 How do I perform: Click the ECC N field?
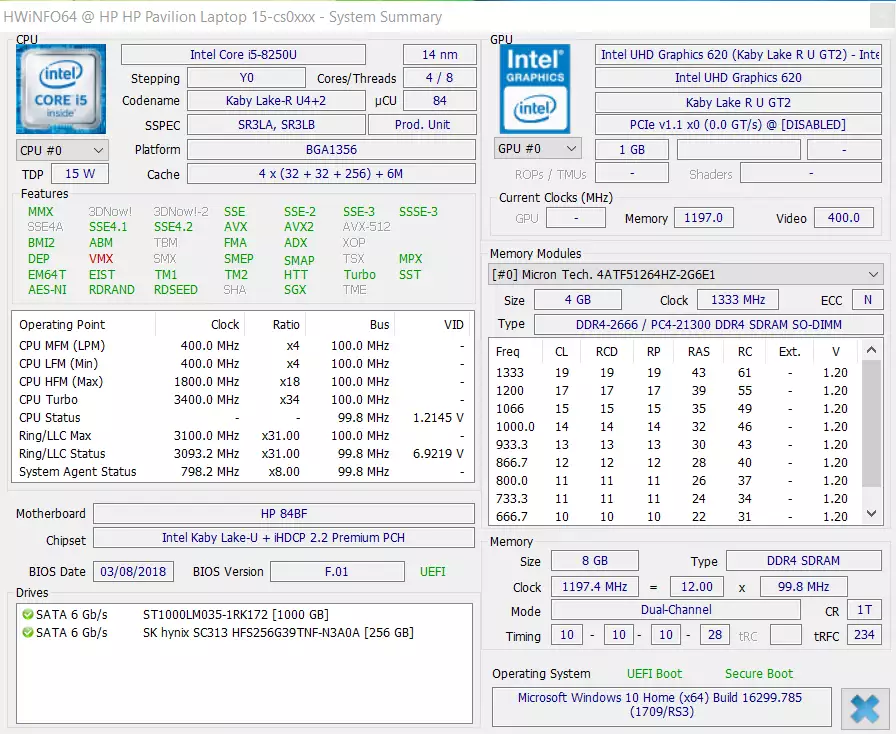pyautogui.click(x=867, y=300)
